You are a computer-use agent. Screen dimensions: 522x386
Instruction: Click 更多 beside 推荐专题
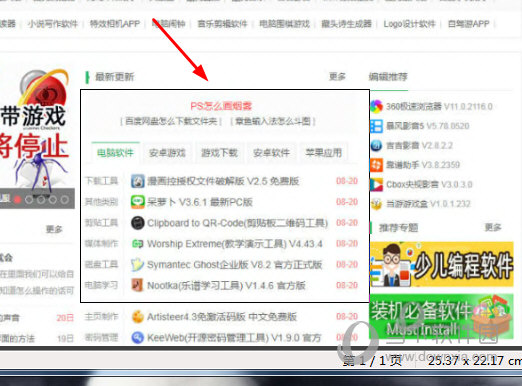[x=493, y=227]
